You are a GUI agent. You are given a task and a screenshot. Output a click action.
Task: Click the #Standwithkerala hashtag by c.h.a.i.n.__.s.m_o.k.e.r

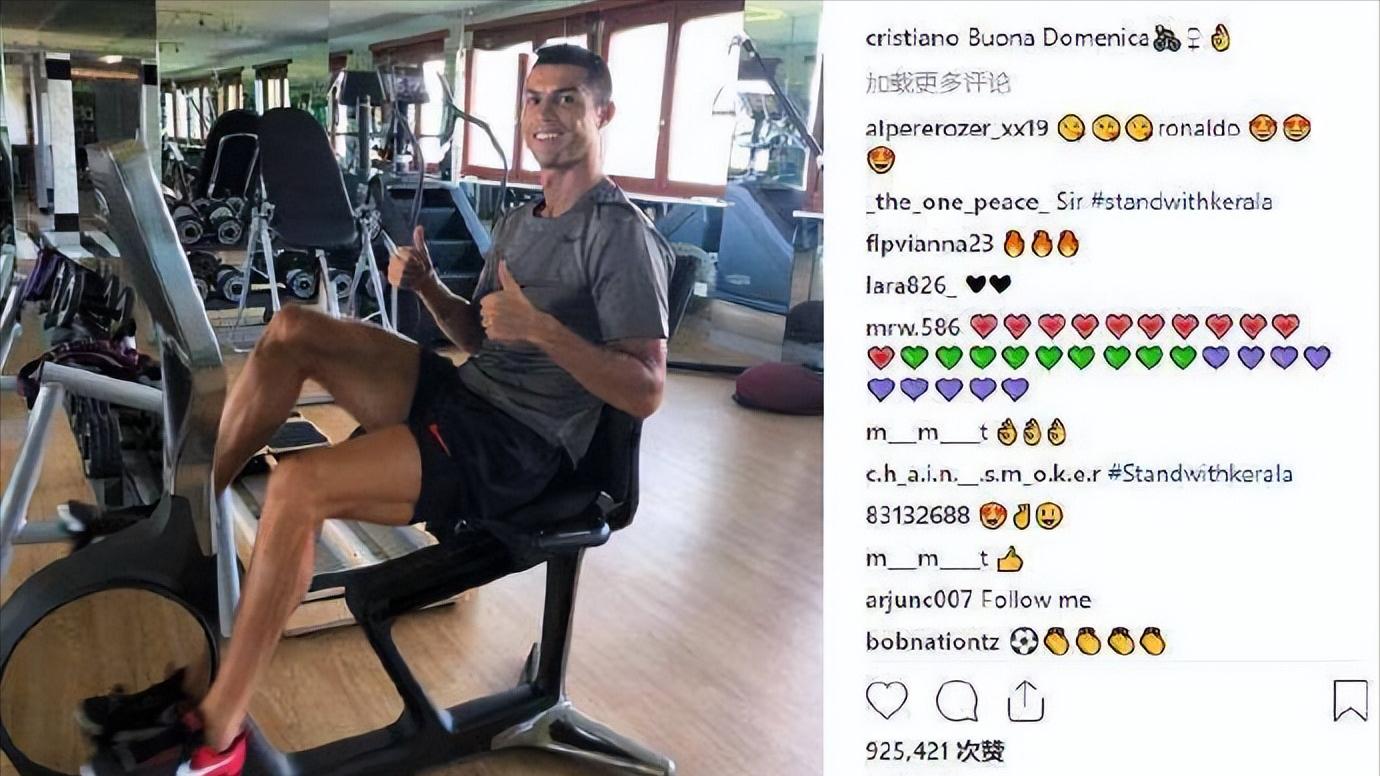tap(1200, 474)
